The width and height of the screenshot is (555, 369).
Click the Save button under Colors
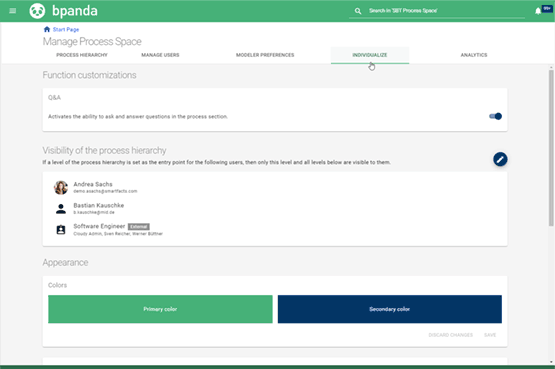tap(490, 335)
